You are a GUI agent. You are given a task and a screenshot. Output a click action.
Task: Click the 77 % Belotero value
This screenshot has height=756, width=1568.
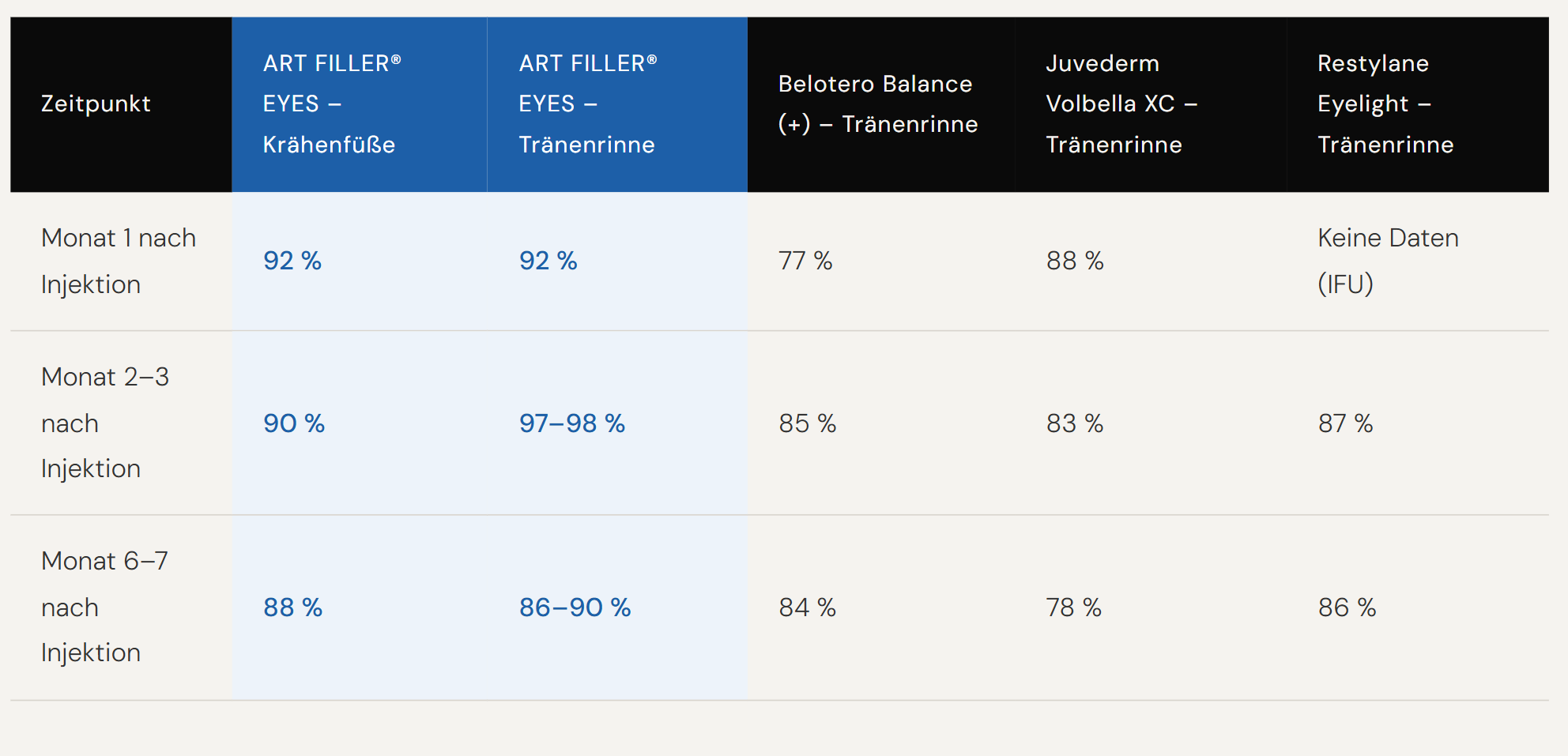805,261
